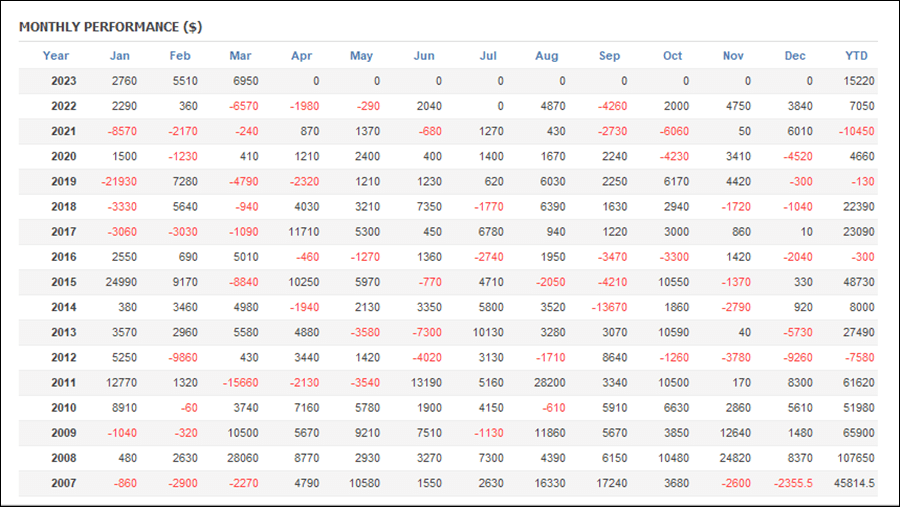
Task: Click the Aug column header
Action: click(x=546, y=56)
